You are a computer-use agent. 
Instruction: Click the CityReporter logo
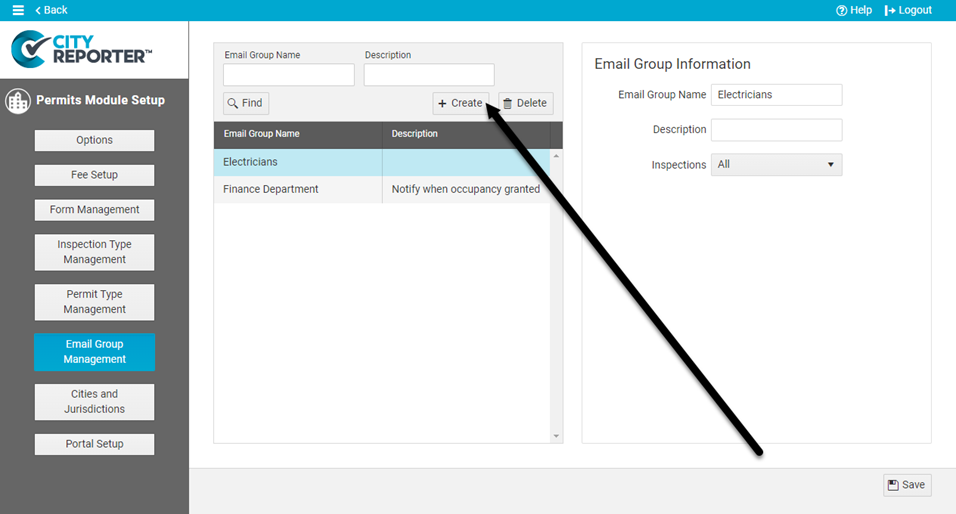click(81, 49)
